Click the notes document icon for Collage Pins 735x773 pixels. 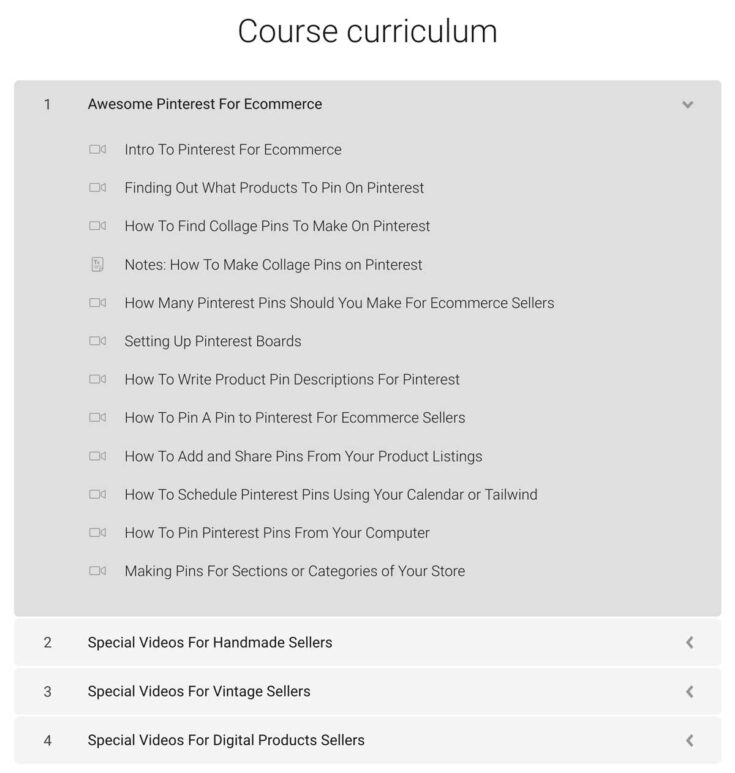pyautogui.click(x=97, y=265)
